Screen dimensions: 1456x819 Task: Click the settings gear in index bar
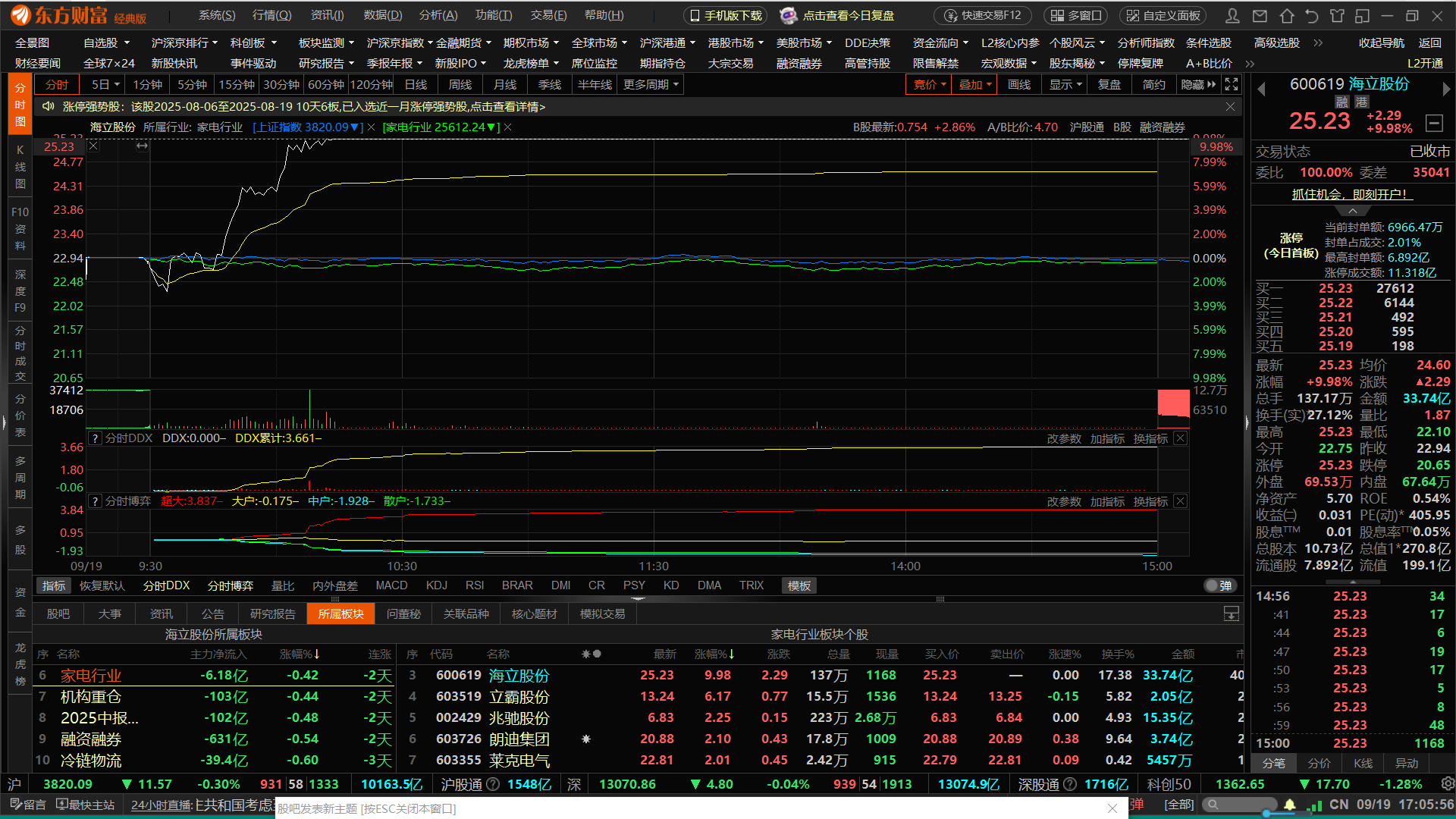(x=1447, y=784)
